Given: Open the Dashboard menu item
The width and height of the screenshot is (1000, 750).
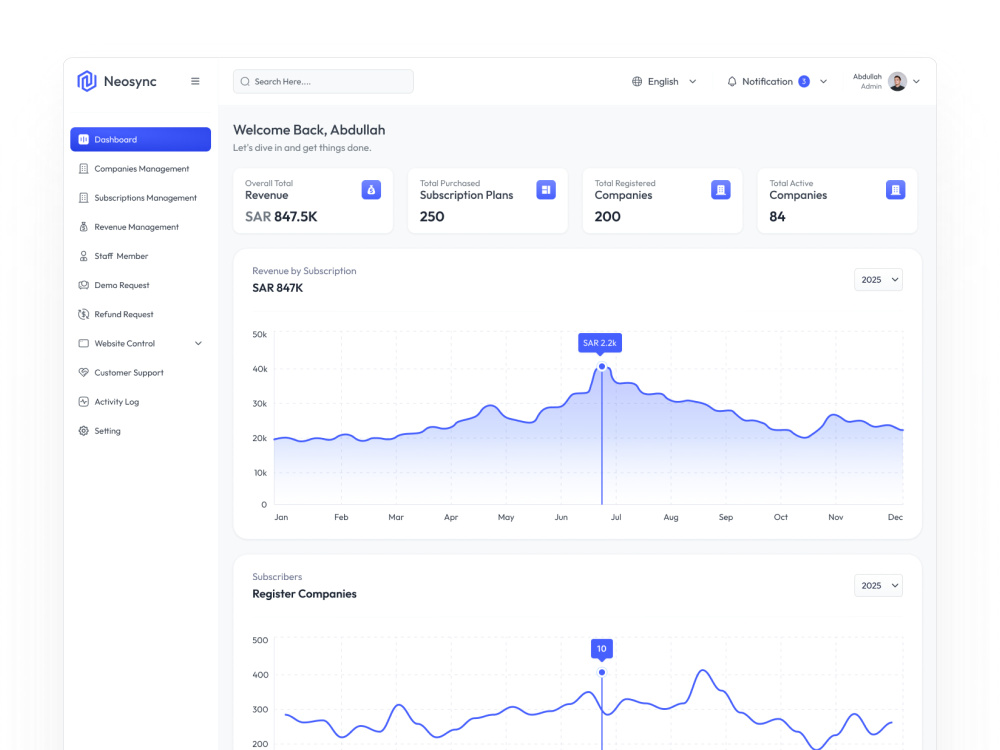Looking at the screenshot, I should 140,139.
